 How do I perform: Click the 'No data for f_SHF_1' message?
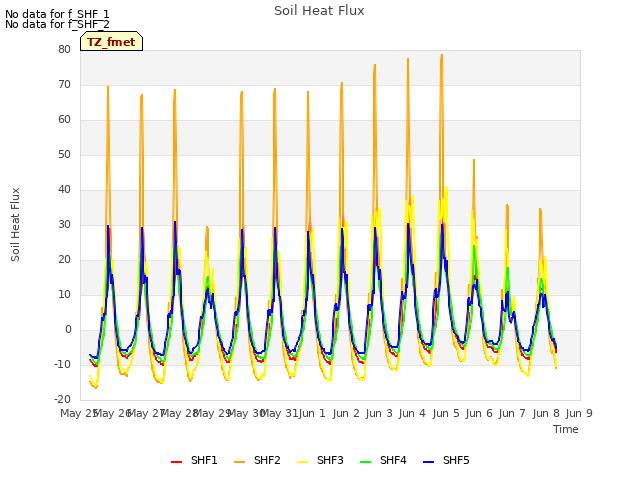(x=57, y=14)
